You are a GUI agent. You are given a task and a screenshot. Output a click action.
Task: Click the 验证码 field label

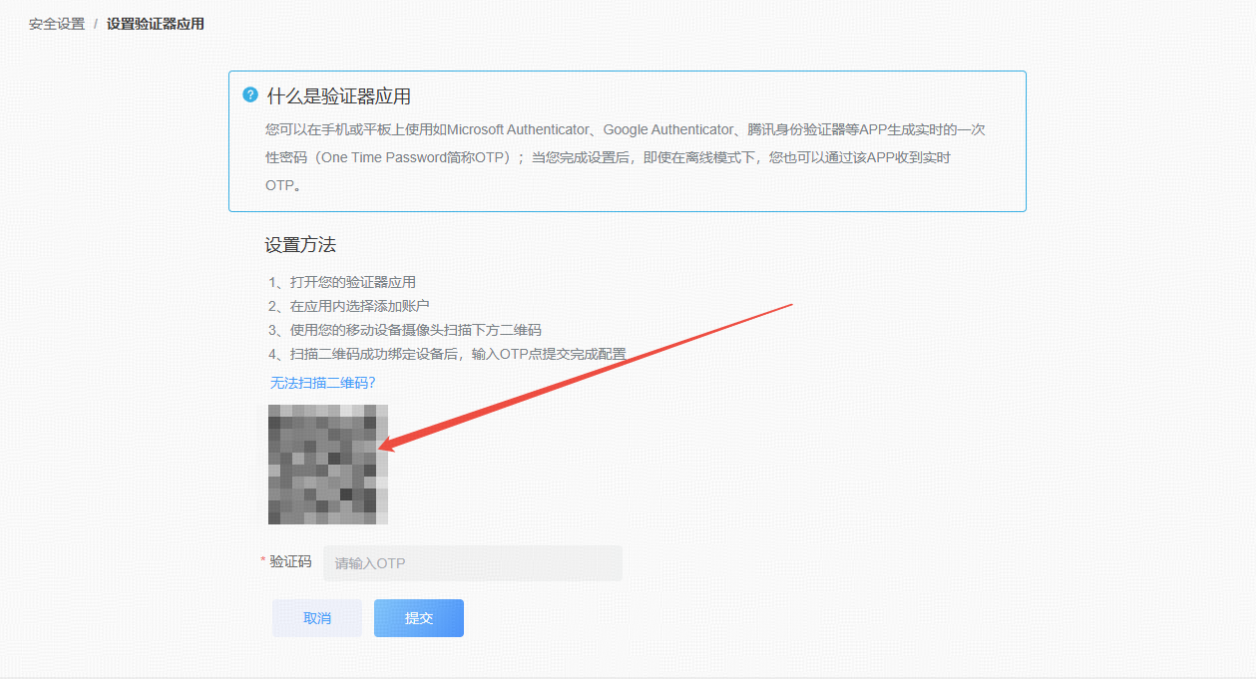291,562
